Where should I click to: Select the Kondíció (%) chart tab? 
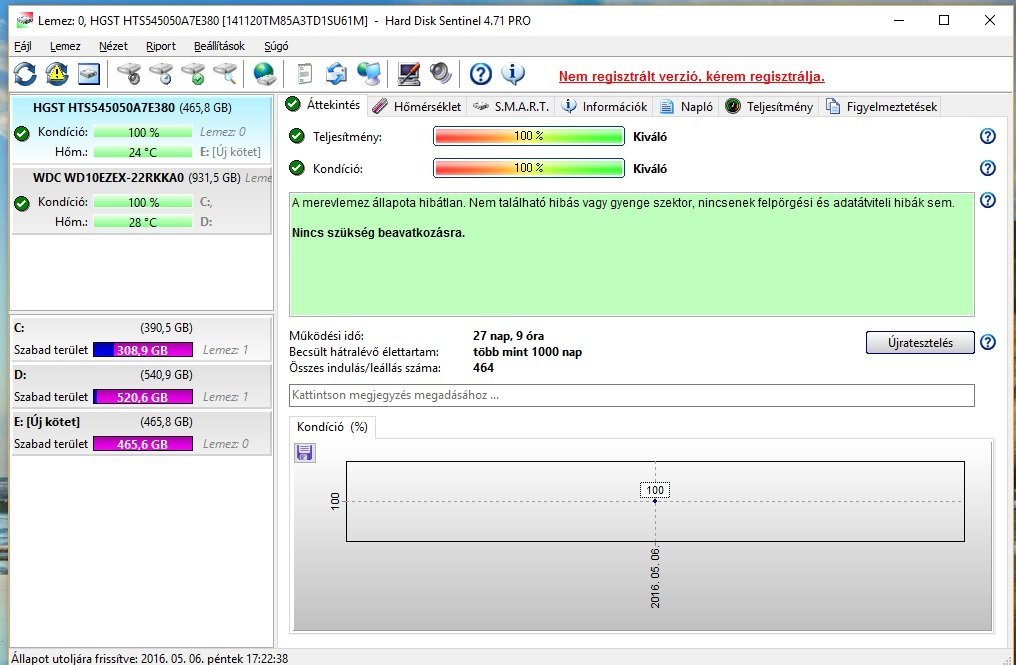(x=332, y=426)
